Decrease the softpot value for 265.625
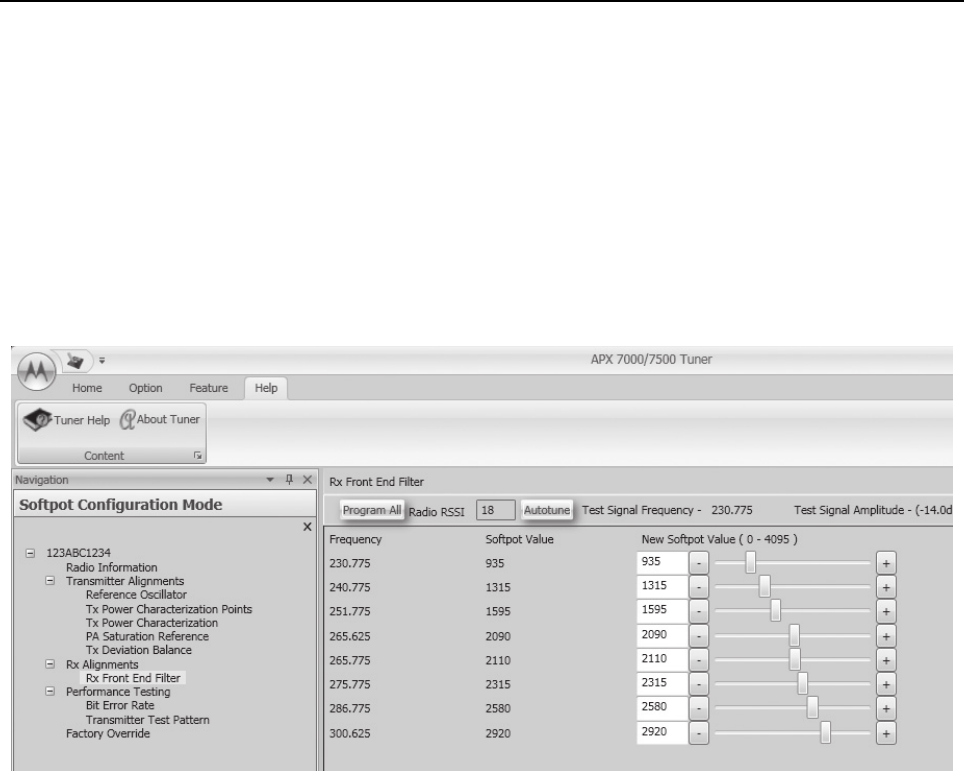The width and height of the screenshot is (964, 771). [698, 636]
